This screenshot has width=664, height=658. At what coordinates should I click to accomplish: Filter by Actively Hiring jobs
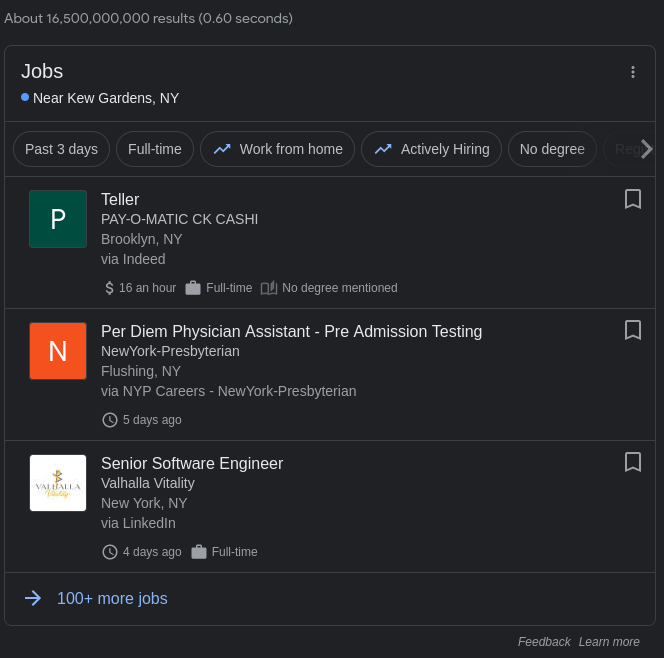pos(431,149)
